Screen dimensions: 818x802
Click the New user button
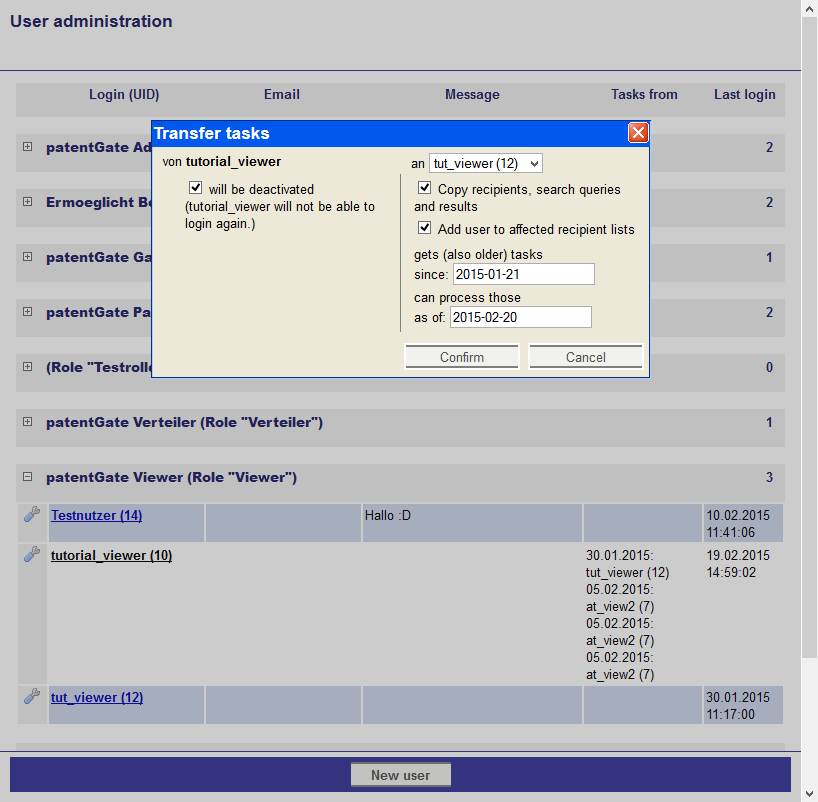click(x=401, y=775)
